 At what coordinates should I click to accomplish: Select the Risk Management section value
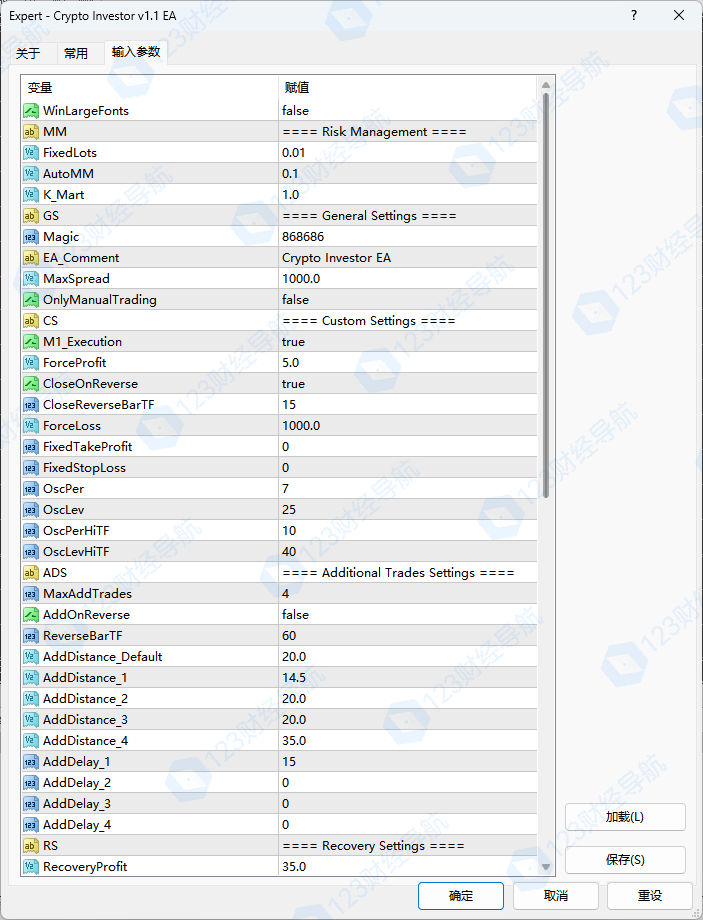click(x=374, y=132)
